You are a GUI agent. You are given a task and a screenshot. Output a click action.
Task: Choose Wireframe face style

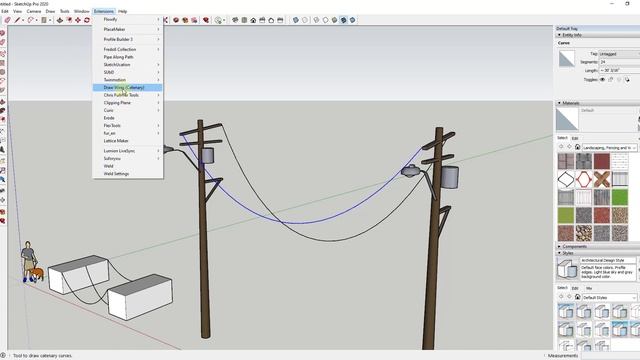coord(316,20)
